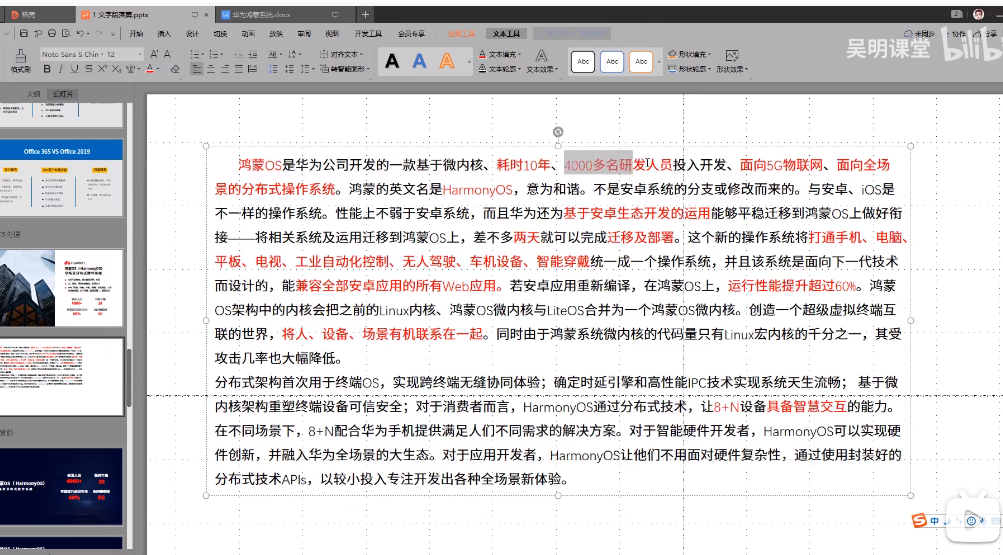Viewport: 1003px width, 555px height.
Task: Distribute text alignment icon
Action: (x=253, y=69)
